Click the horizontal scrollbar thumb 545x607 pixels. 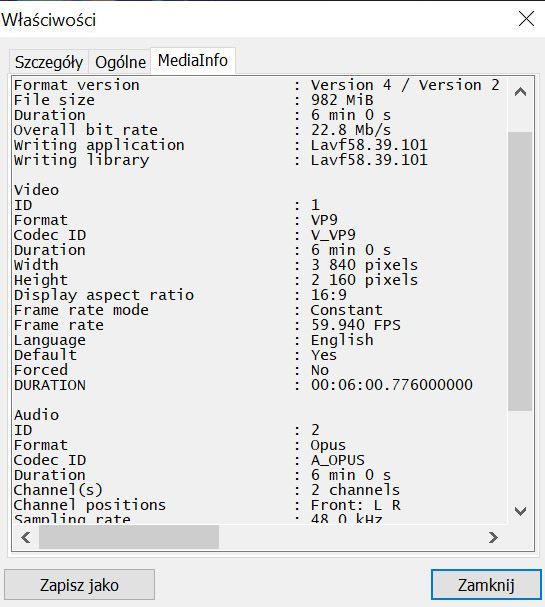[129, 537]
